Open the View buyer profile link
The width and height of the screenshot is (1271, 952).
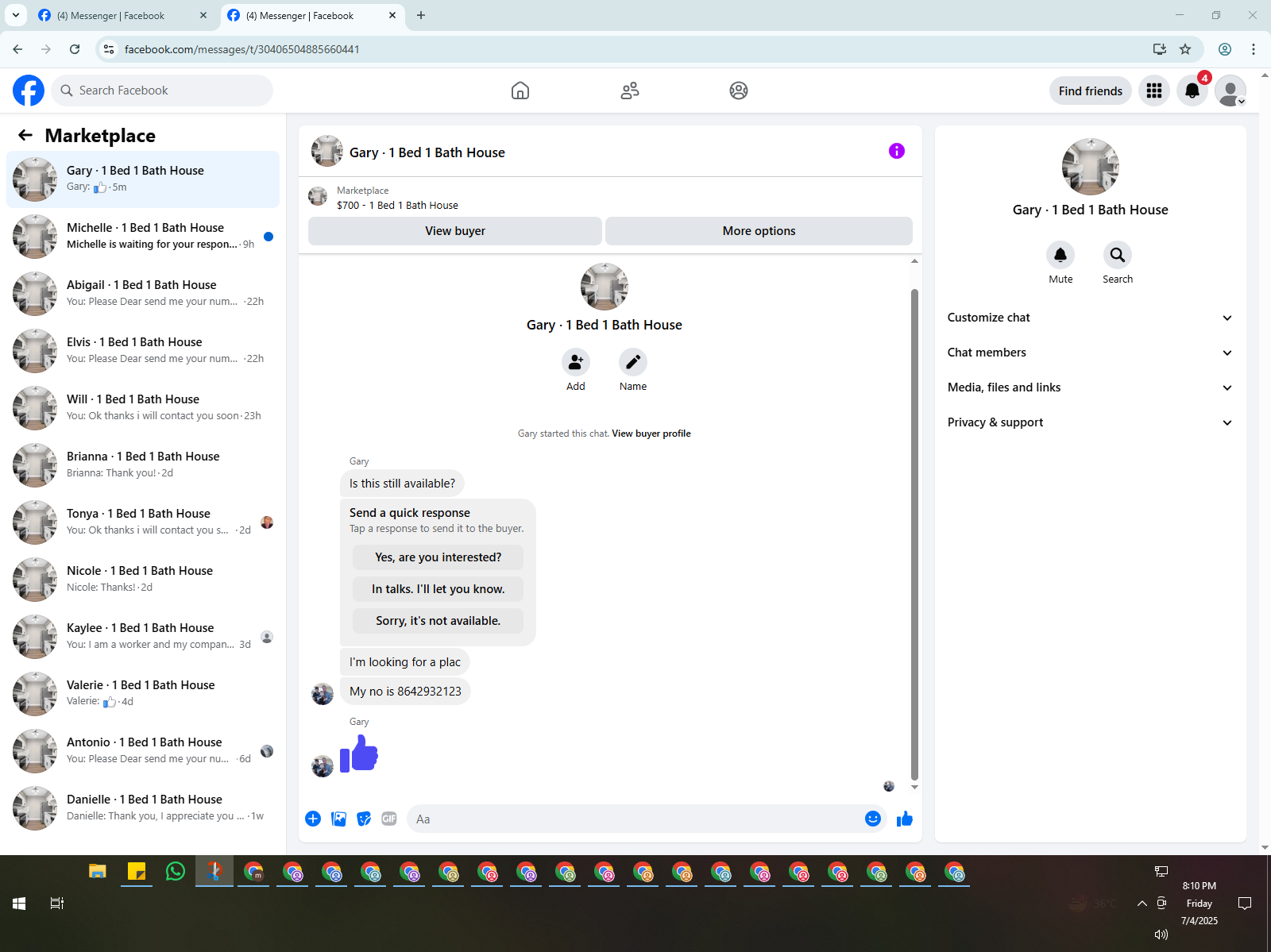(651, 434)
